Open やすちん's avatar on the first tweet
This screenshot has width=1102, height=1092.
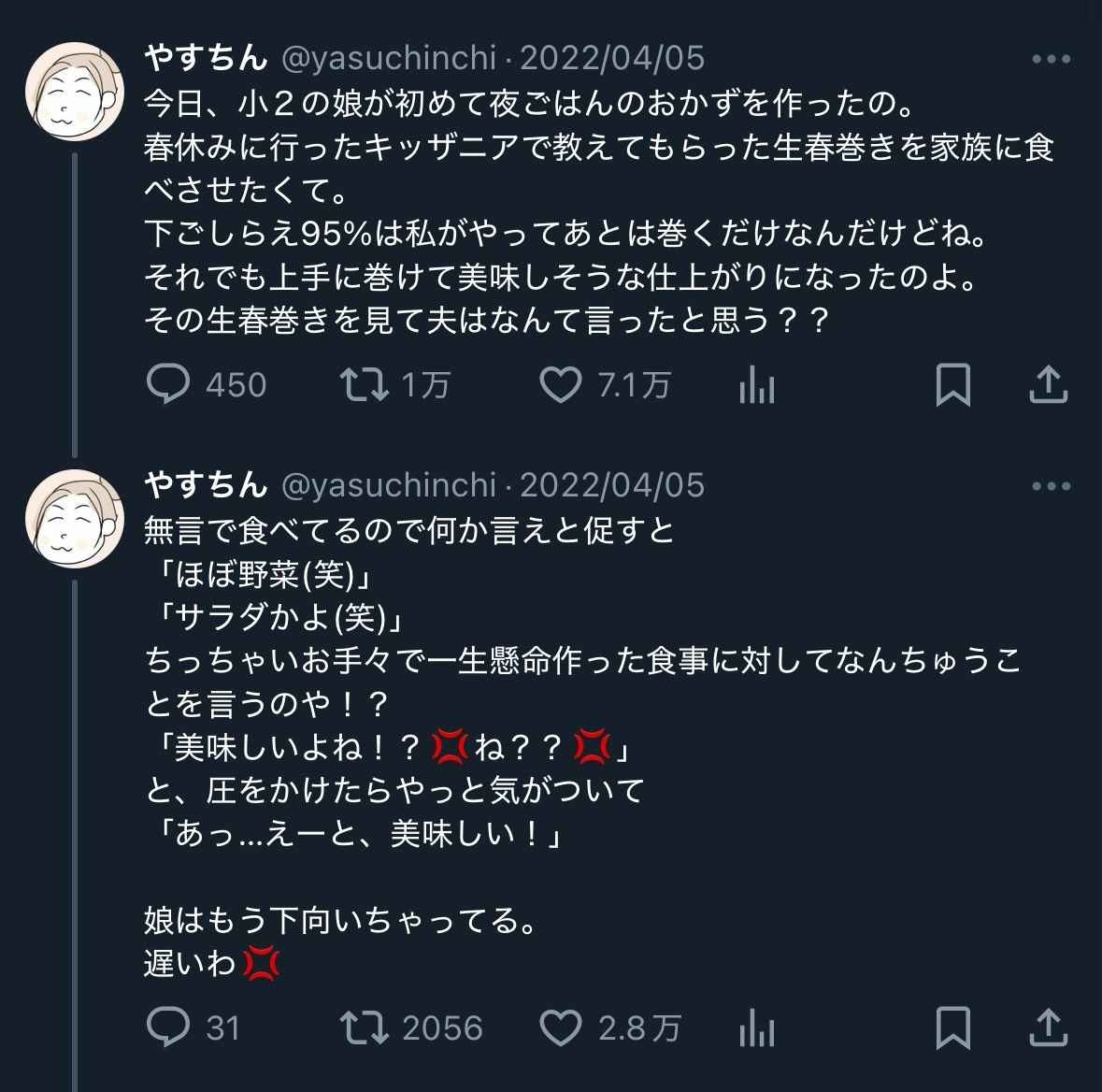point(75,93)
